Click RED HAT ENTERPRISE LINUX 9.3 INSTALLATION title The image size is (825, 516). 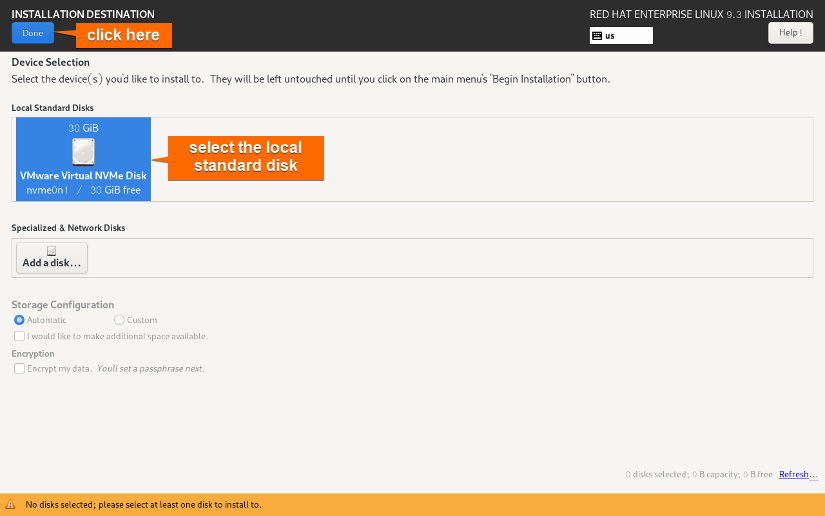pyautogui.click(x=701, y=14)
